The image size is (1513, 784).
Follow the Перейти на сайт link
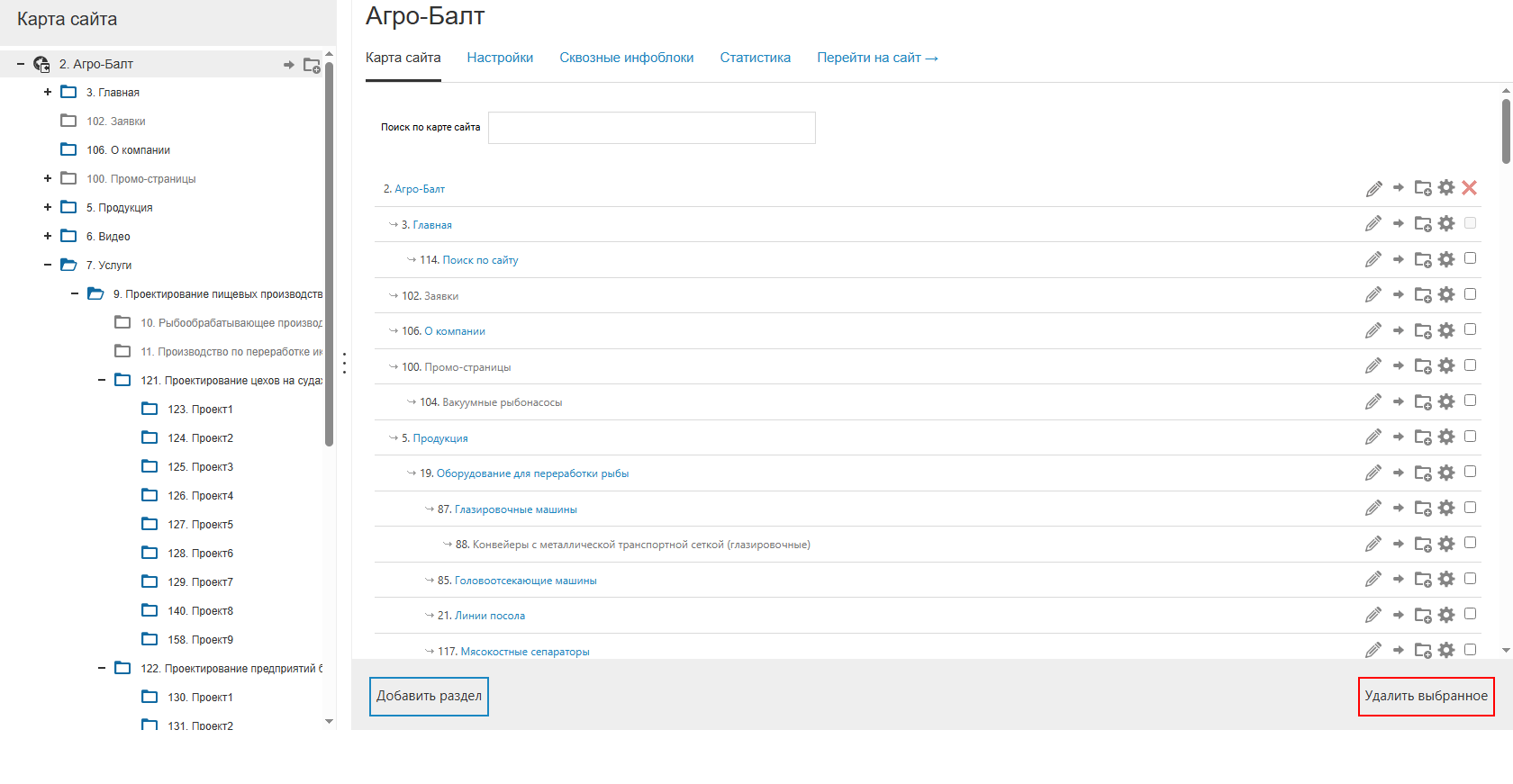[878, 58]
